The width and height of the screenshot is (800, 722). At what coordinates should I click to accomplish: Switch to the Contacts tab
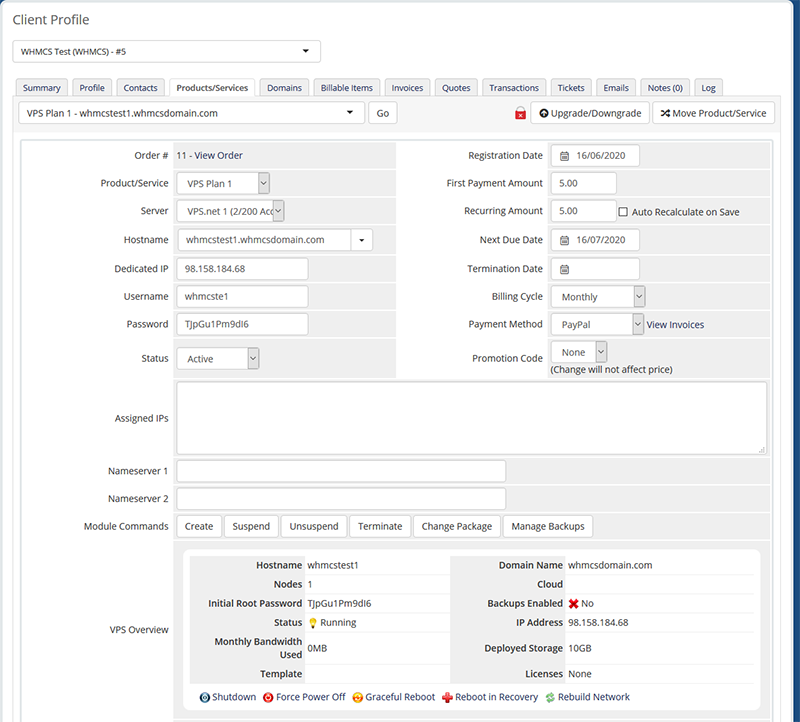coord(140,88)
